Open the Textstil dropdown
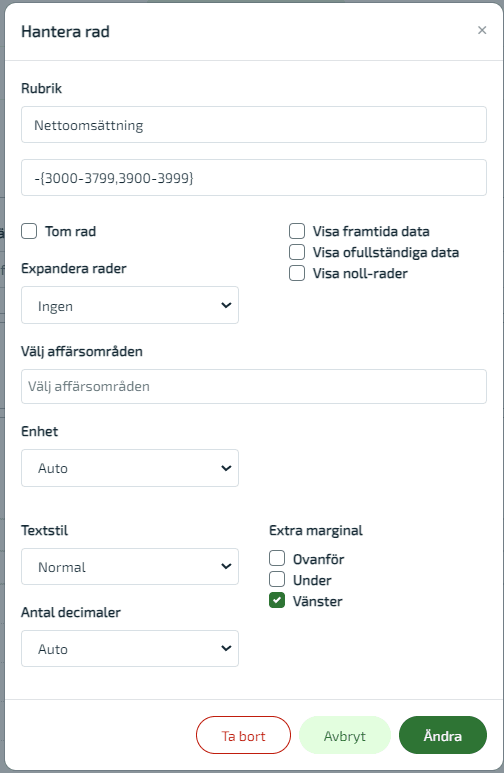This screenshot has width=504, height=773. [130, 566]
